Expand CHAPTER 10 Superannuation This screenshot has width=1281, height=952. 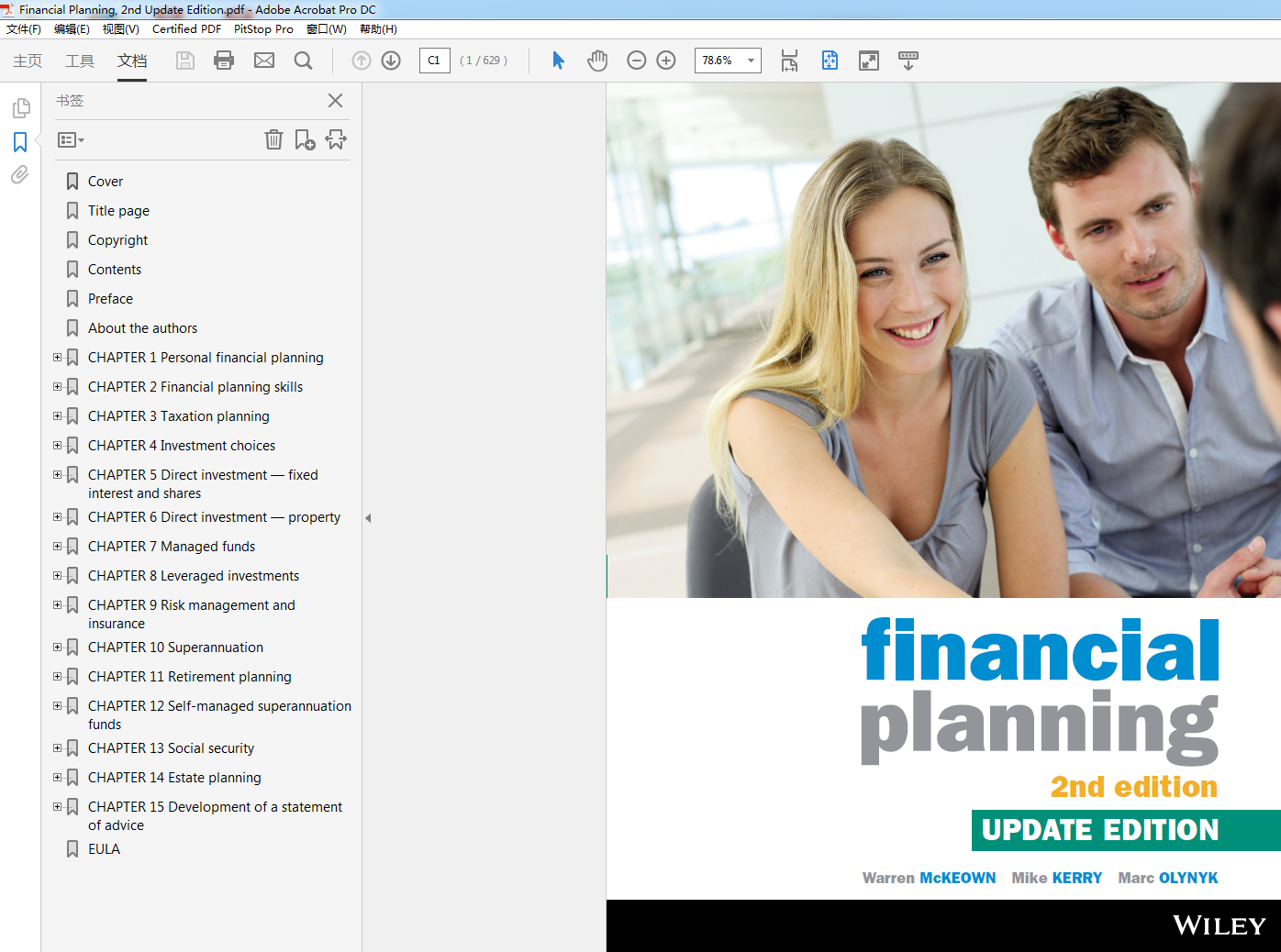[57, 647]
